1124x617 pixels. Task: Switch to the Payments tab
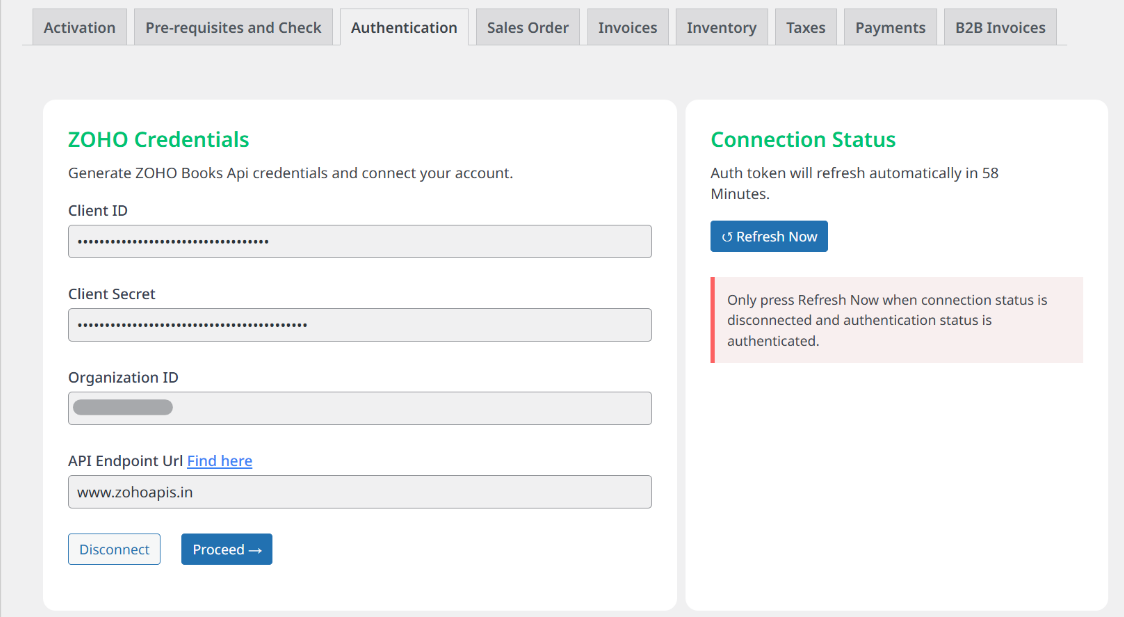[889, 27]
